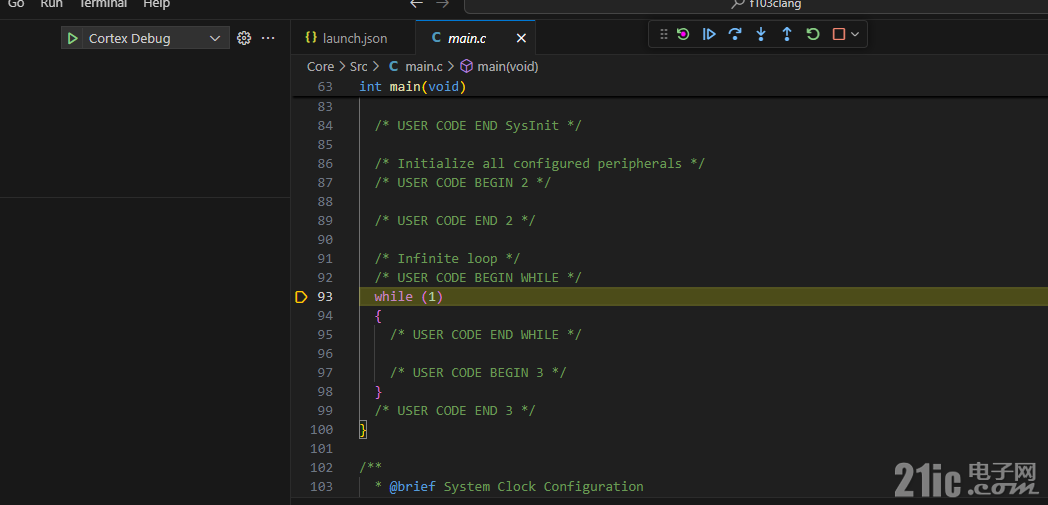
Task: Click the current execution arrow at line 93
Action: pyautogui.click(x=301, y=297)
